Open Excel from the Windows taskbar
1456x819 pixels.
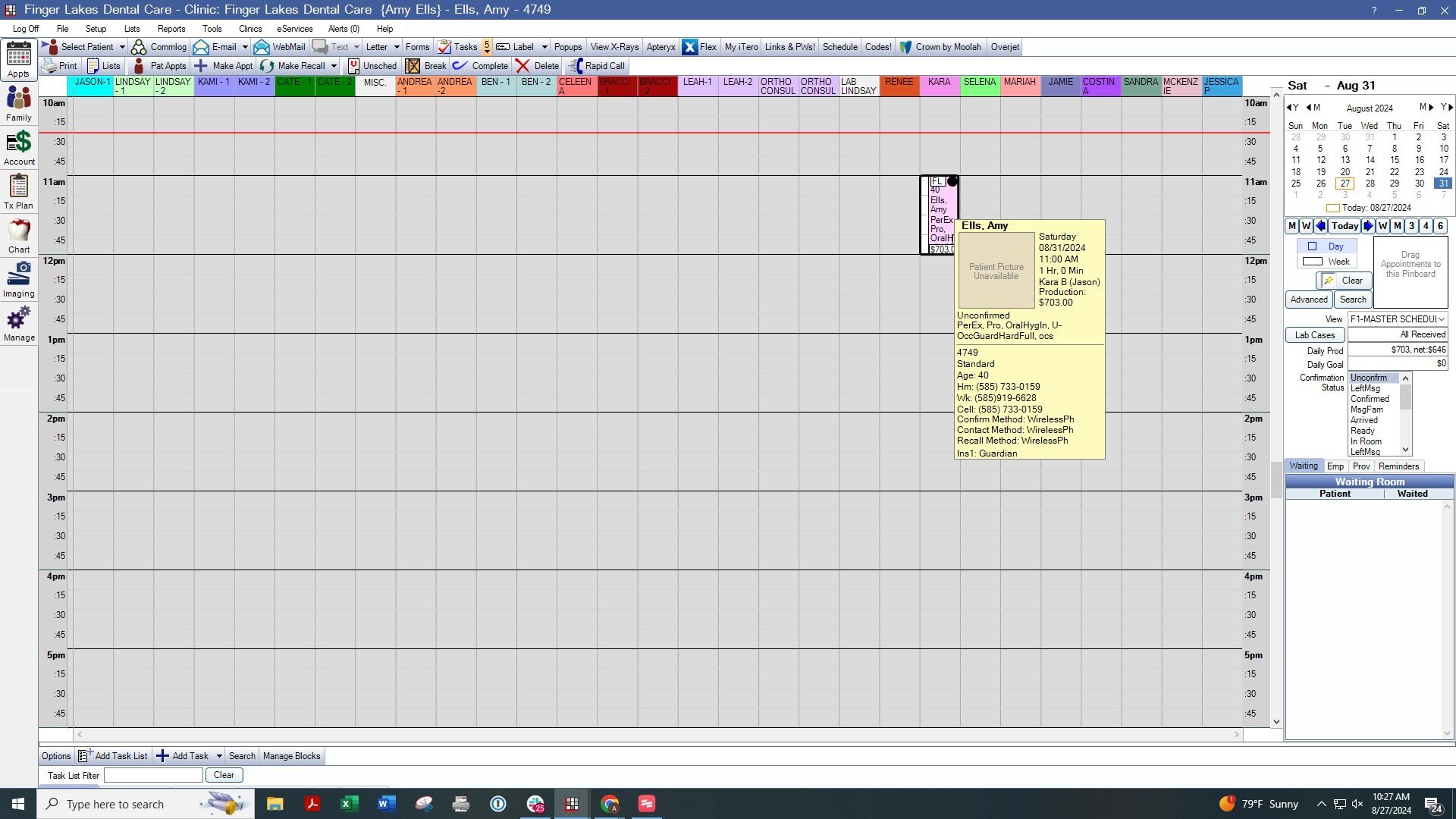[x=349, y=804]
